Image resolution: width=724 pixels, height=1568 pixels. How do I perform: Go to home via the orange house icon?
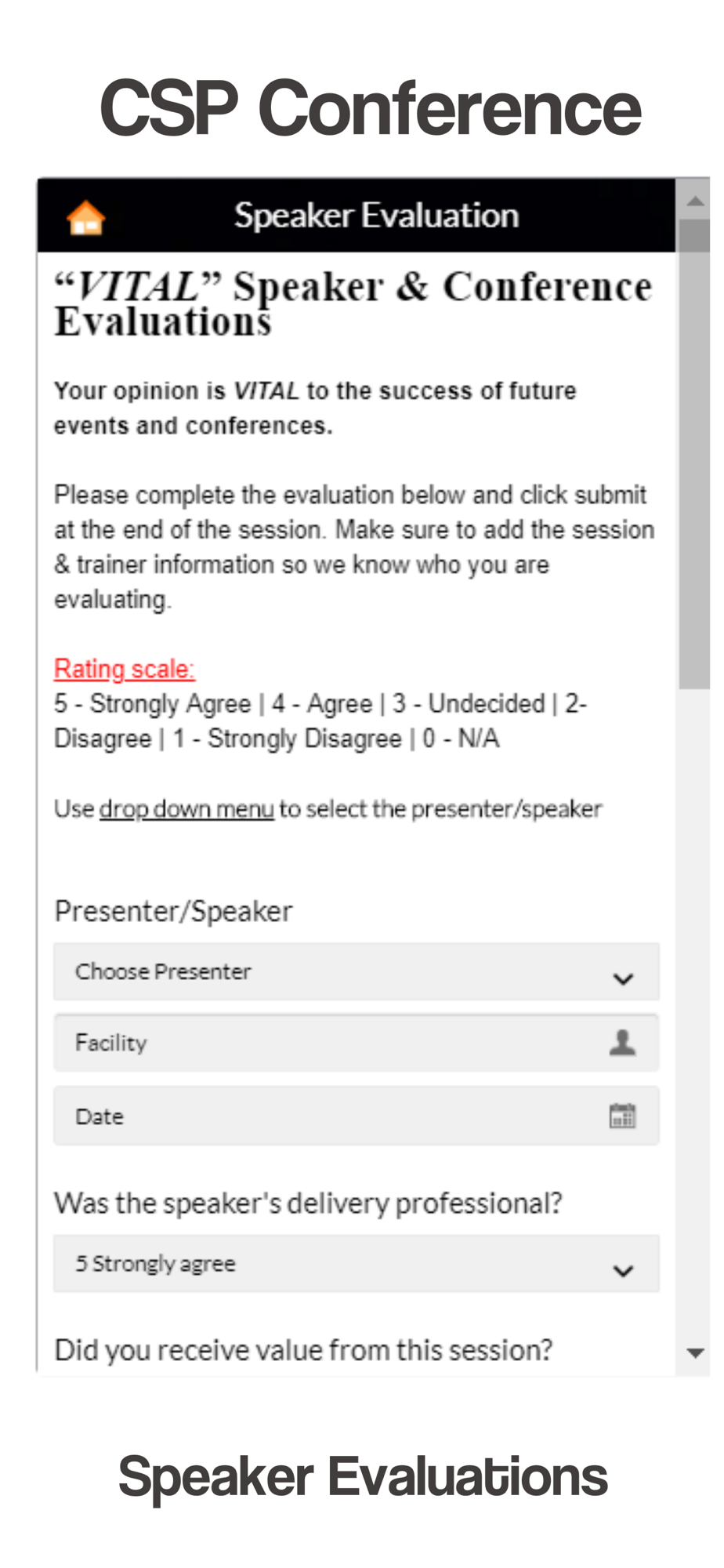tap(86, 217)
